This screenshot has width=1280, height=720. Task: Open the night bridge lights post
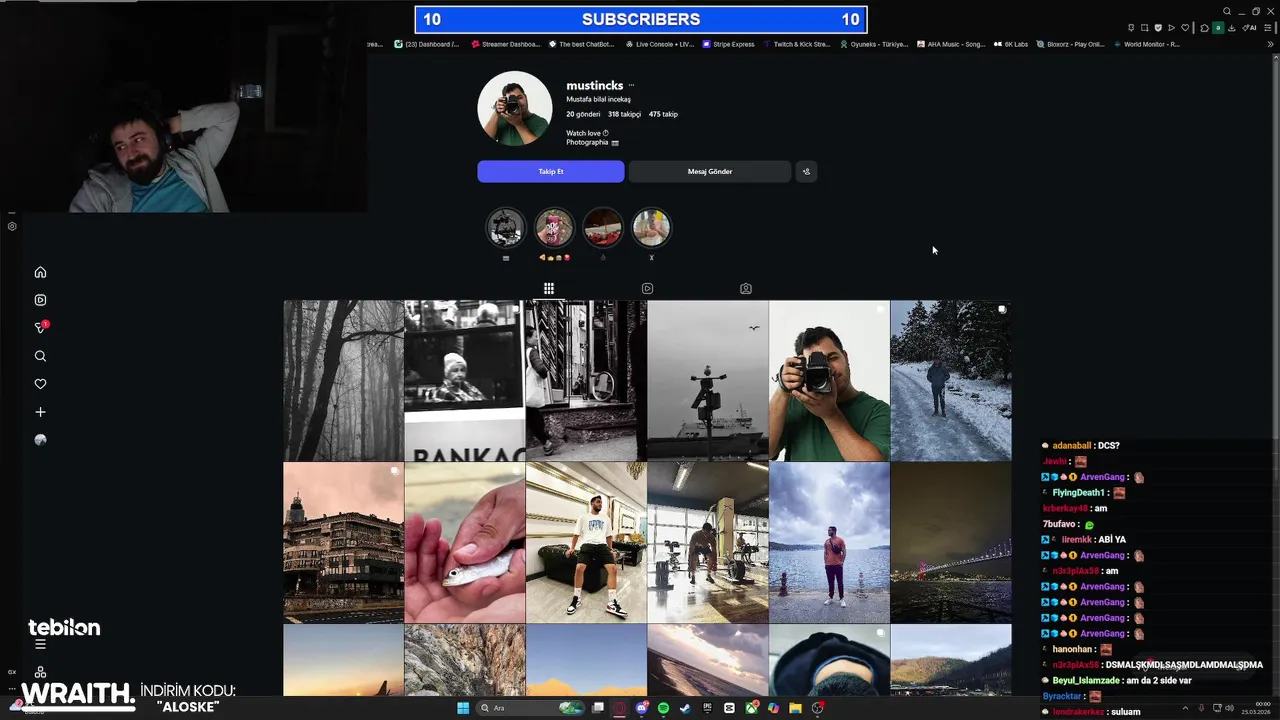click(x=951, y=542)
